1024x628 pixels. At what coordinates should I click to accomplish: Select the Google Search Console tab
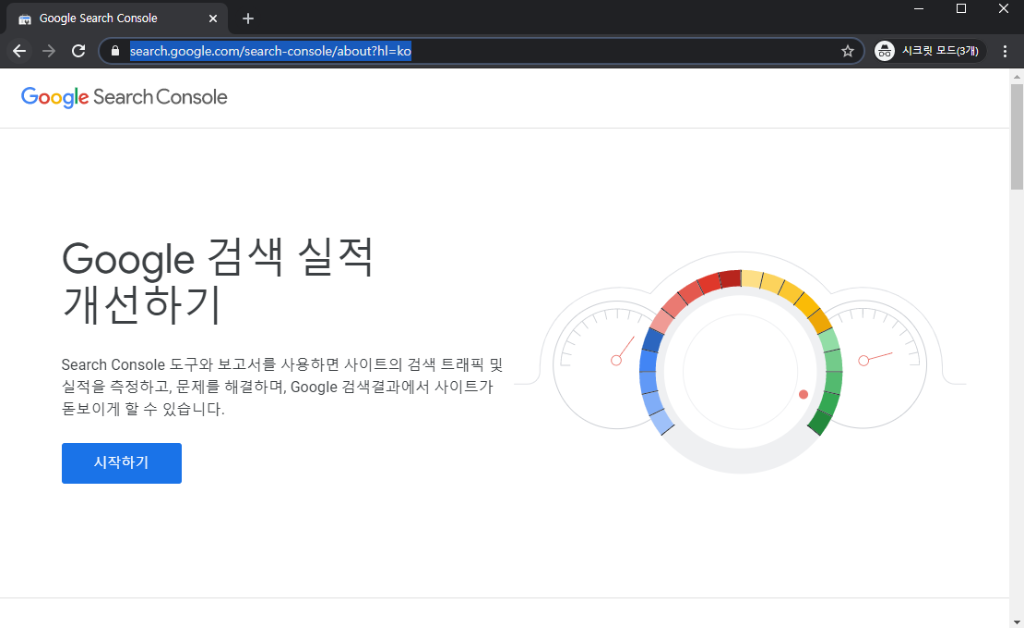point(117,18)
